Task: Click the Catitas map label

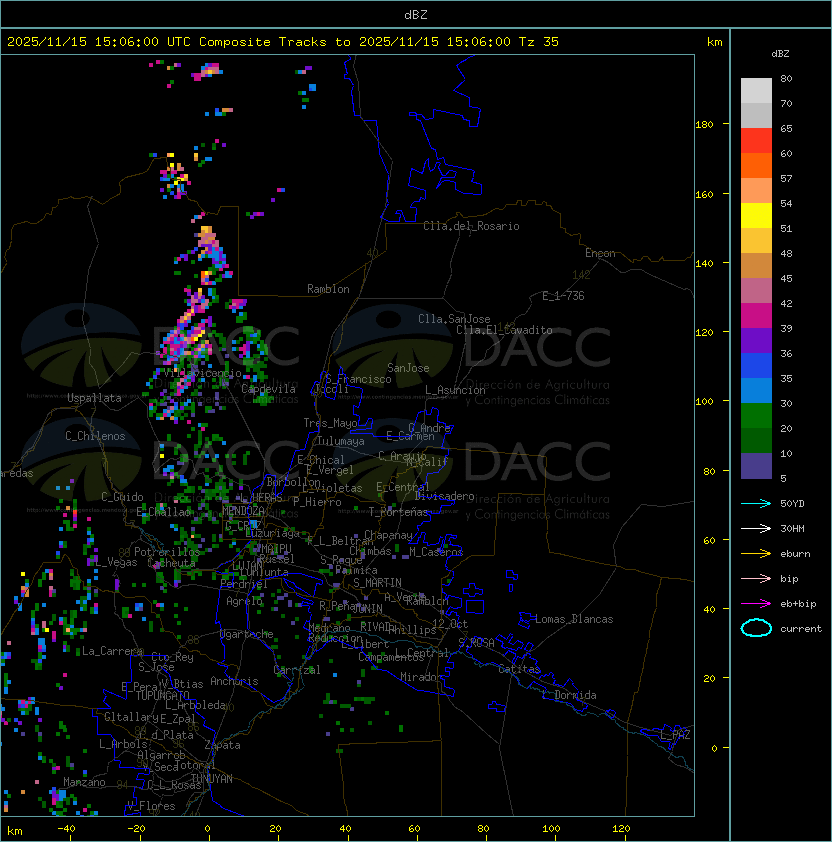Action: click(519, 669)
